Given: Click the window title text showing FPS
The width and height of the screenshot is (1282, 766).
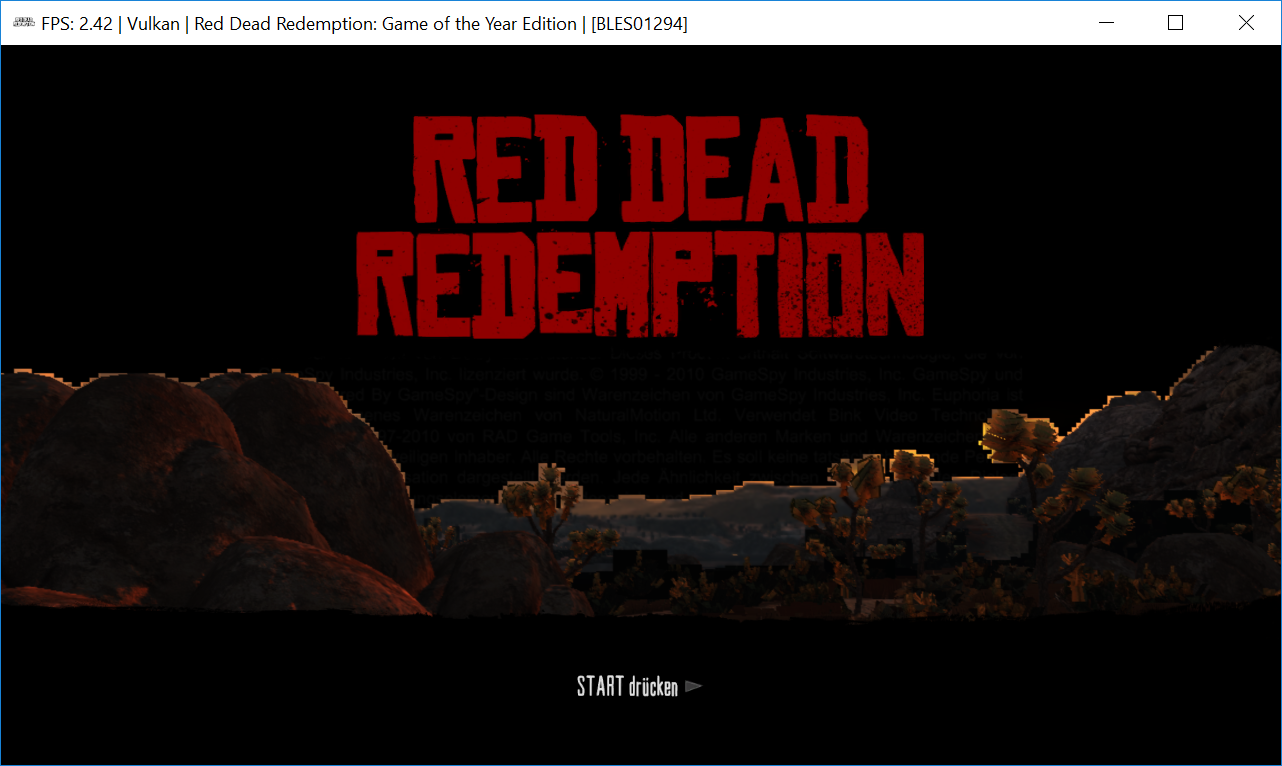Looking at the screenshot, I should (364, 23).
